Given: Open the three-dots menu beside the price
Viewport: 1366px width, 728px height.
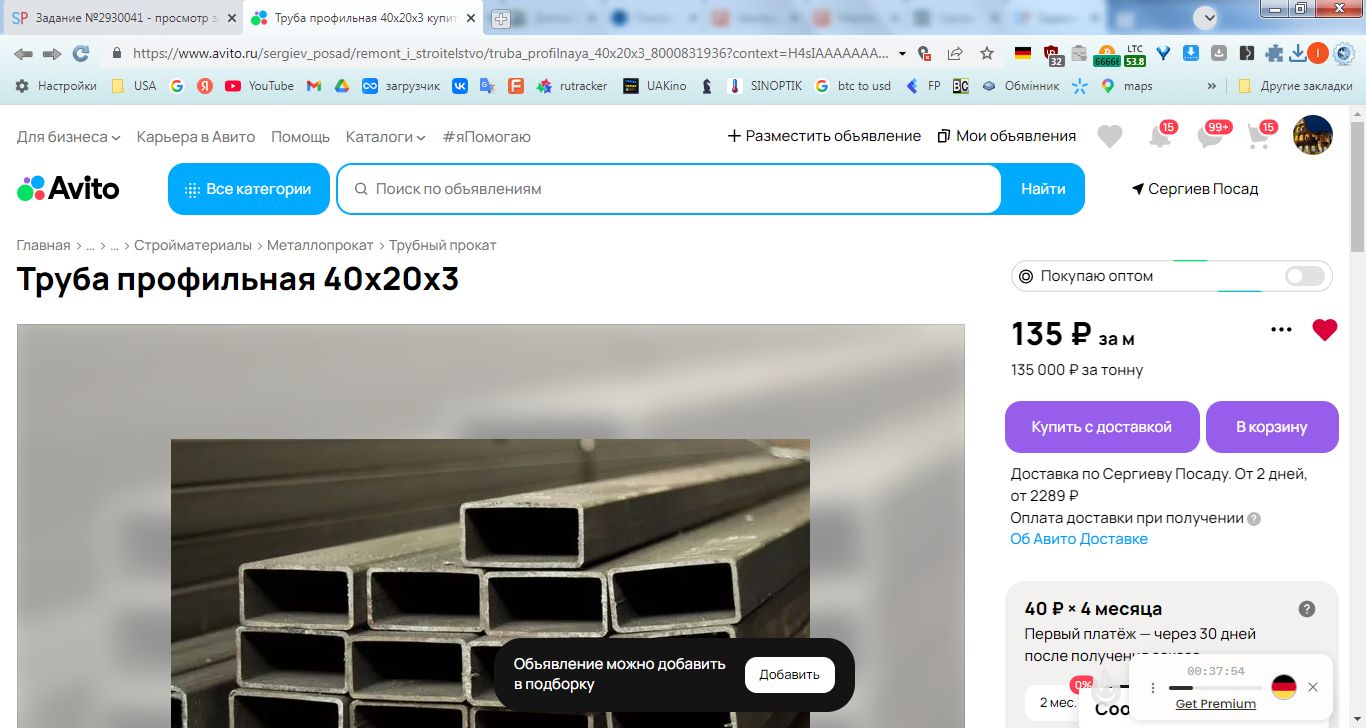Looking at the screenshot, I should click(x=1281, y=330).
